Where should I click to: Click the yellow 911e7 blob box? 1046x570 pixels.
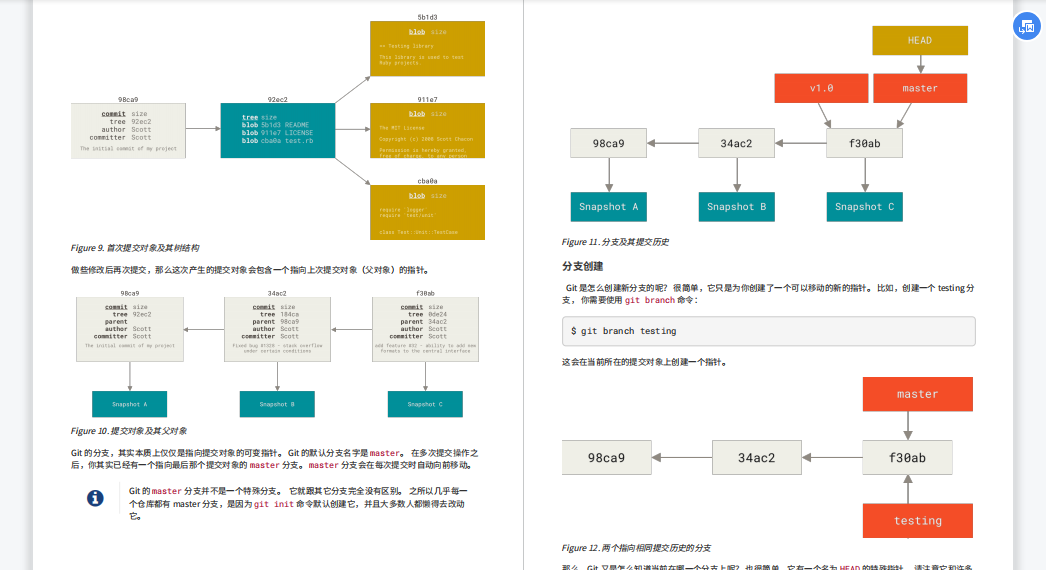428,130
